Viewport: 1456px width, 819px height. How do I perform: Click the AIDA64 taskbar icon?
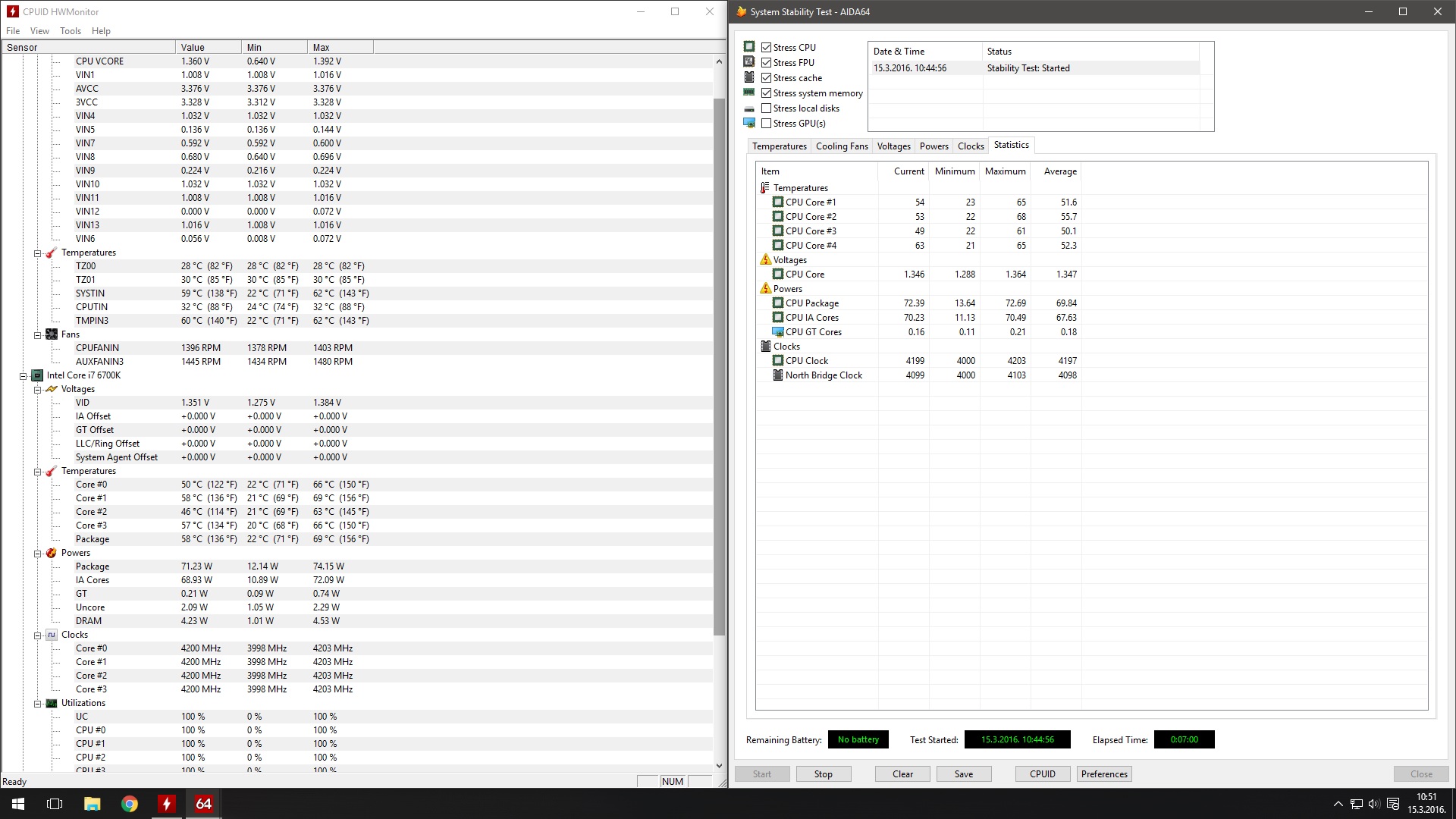203,804
